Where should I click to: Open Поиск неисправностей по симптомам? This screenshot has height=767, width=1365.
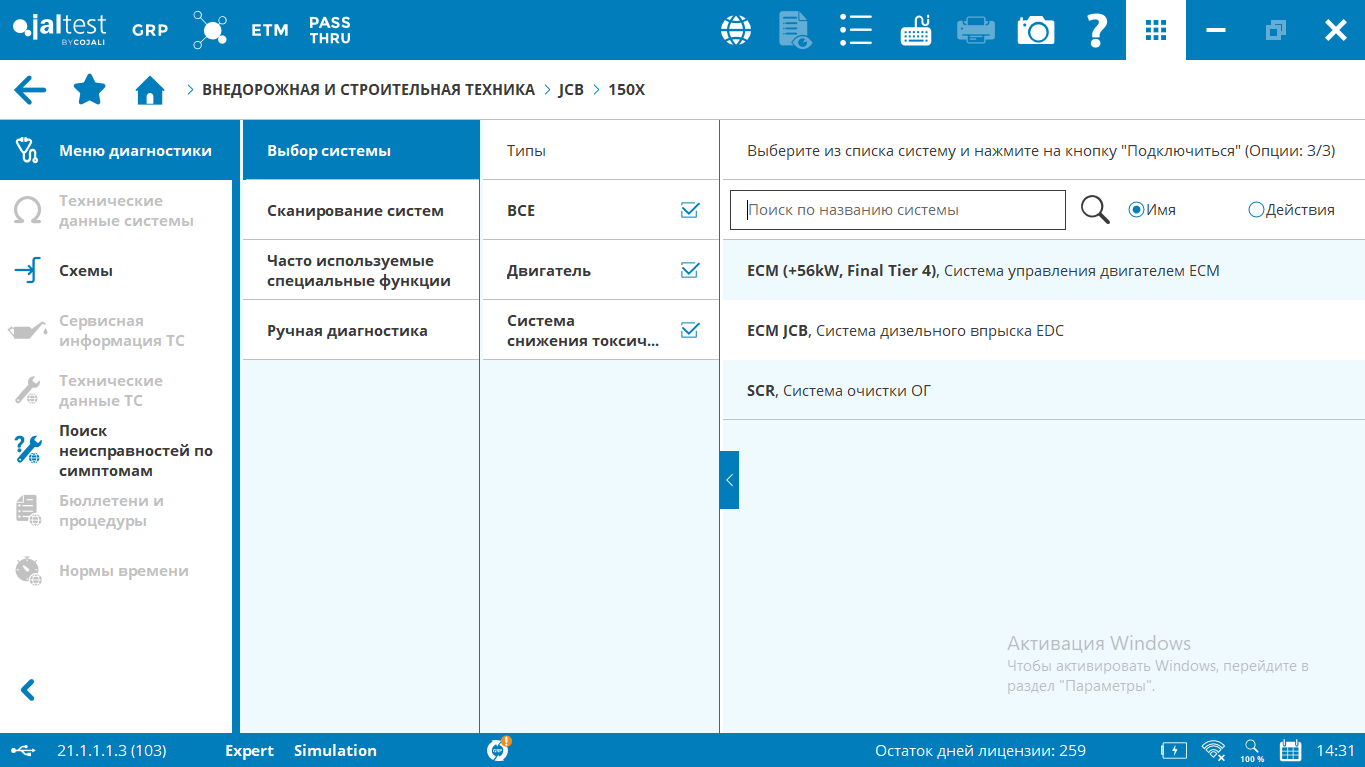point(116,451)
